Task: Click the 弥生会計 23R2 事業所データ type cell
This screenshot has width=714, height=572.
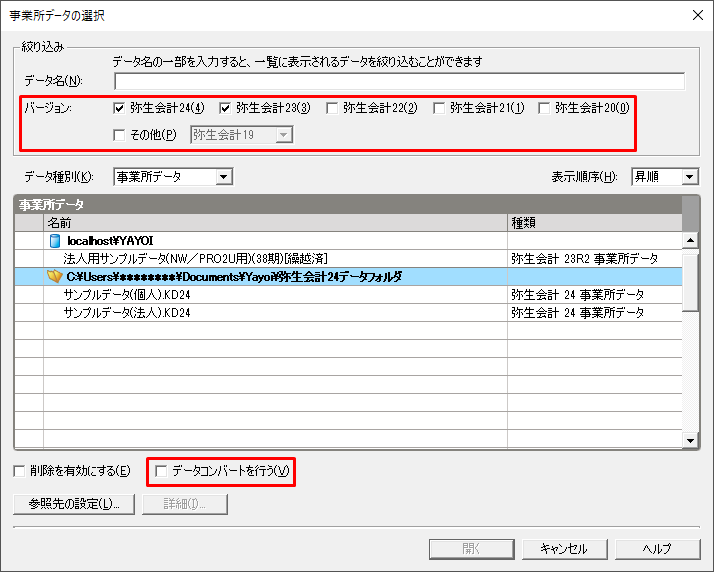Action: tap(595, 259)
